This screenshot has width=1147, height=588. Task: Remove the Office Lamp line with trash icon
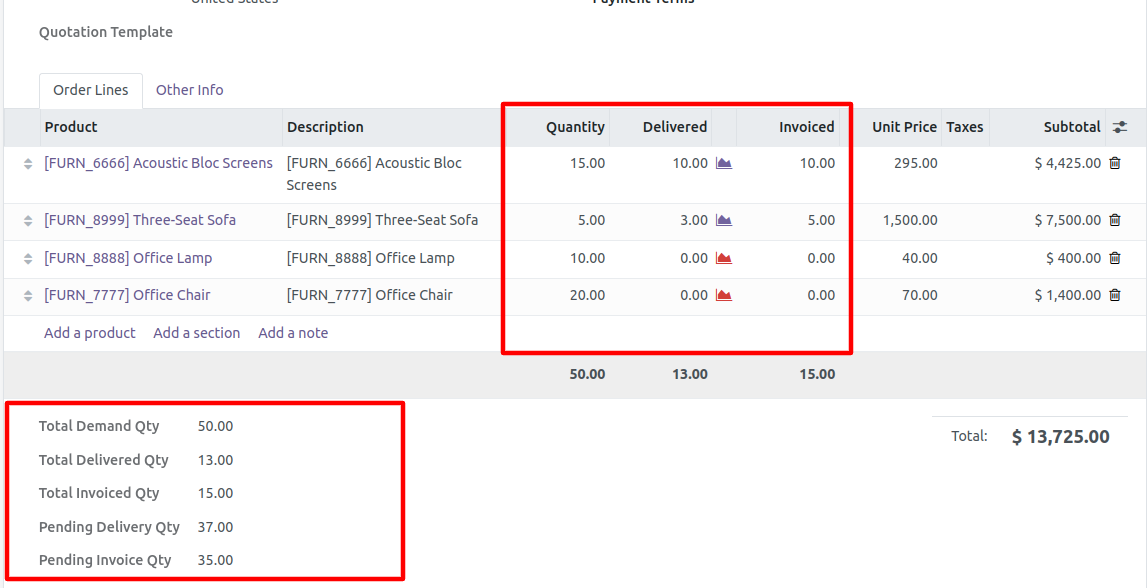1115,258
